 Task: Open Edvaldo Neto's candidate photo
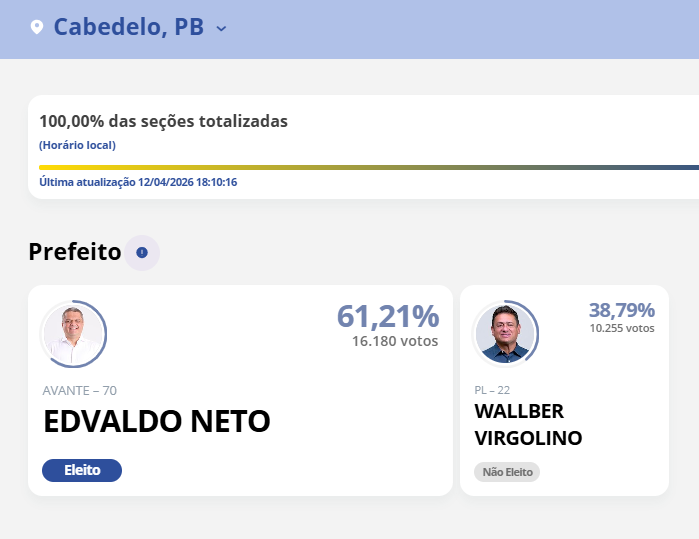(73, 334)
